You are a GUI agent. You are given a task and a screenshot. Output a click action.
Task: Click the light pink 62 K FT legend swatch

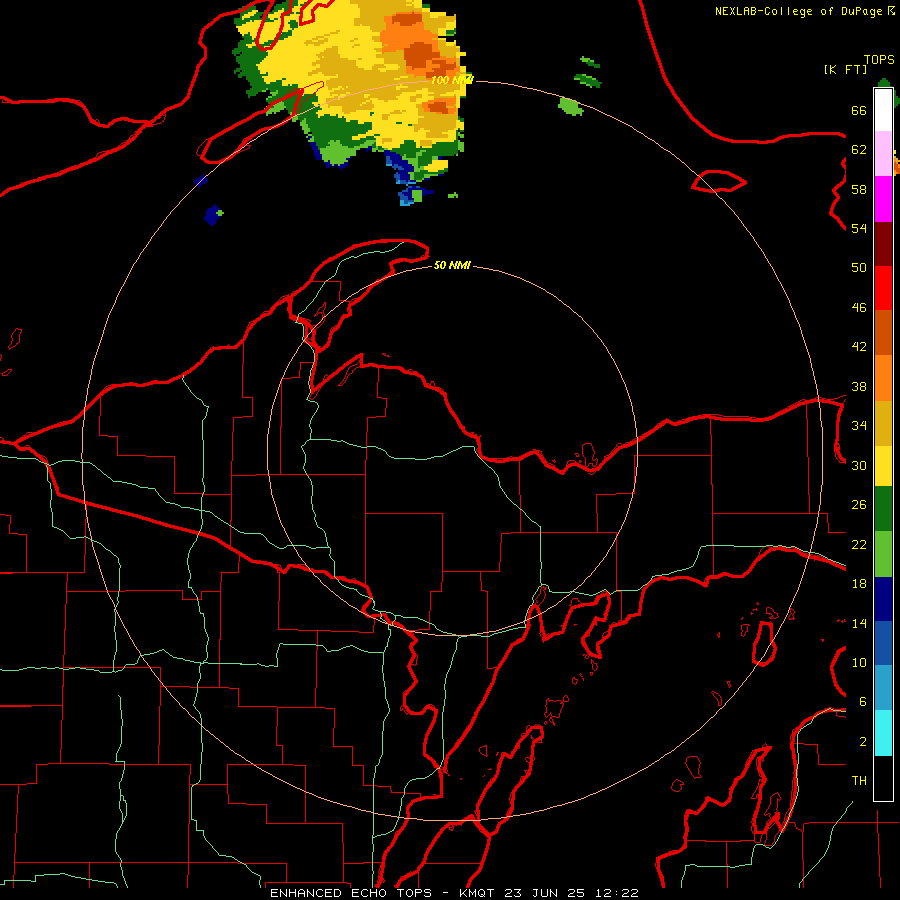click(x=883, y=154)
